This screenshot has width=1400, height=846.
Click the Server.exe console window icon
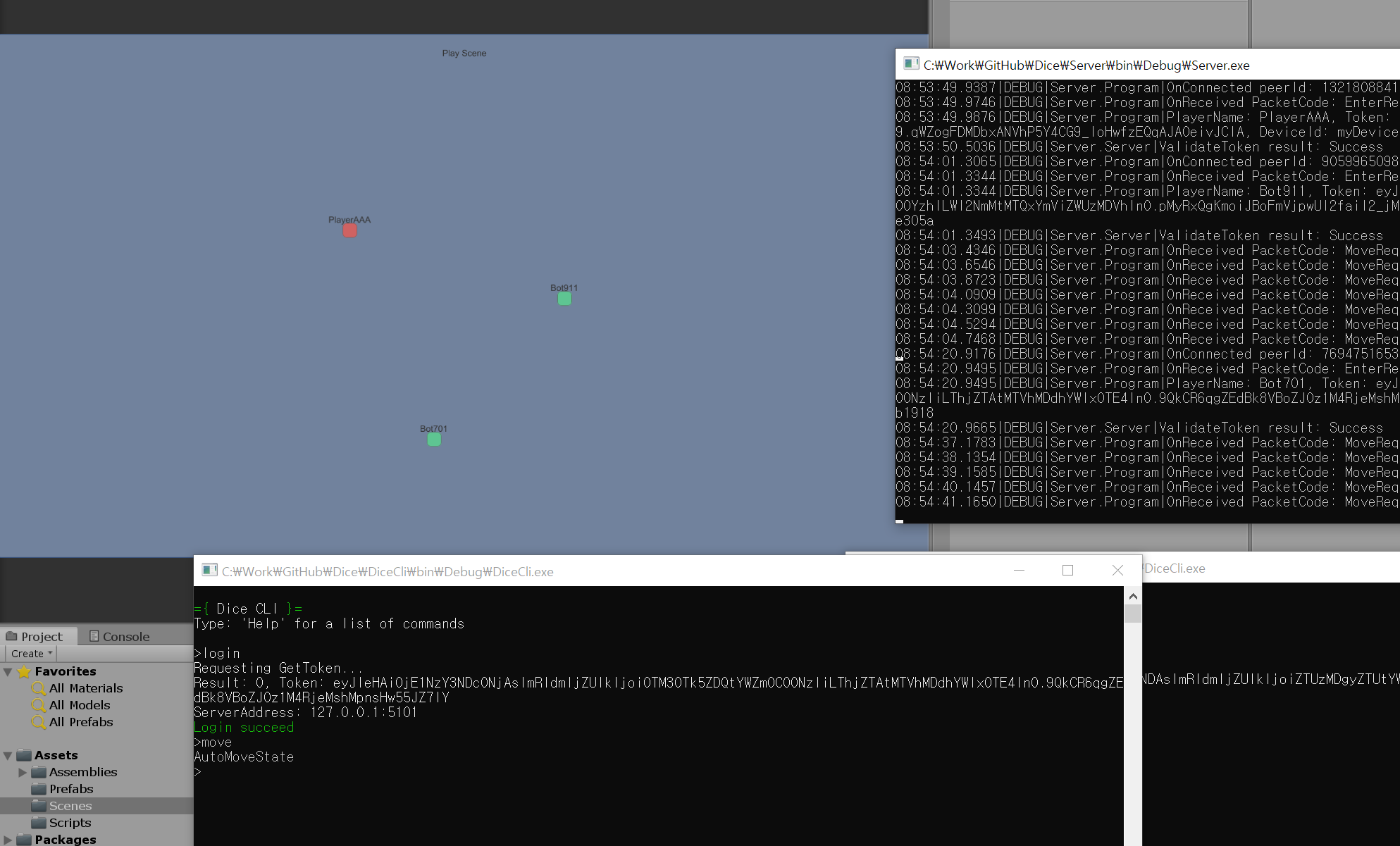(910, 64)
